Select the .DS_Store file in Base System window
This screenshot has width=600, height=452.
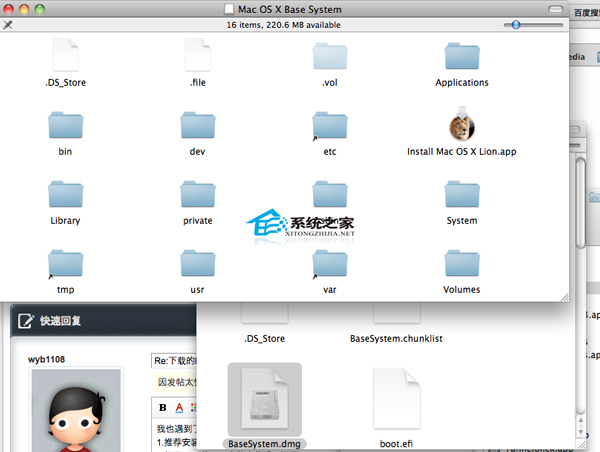tap(65, 55)
